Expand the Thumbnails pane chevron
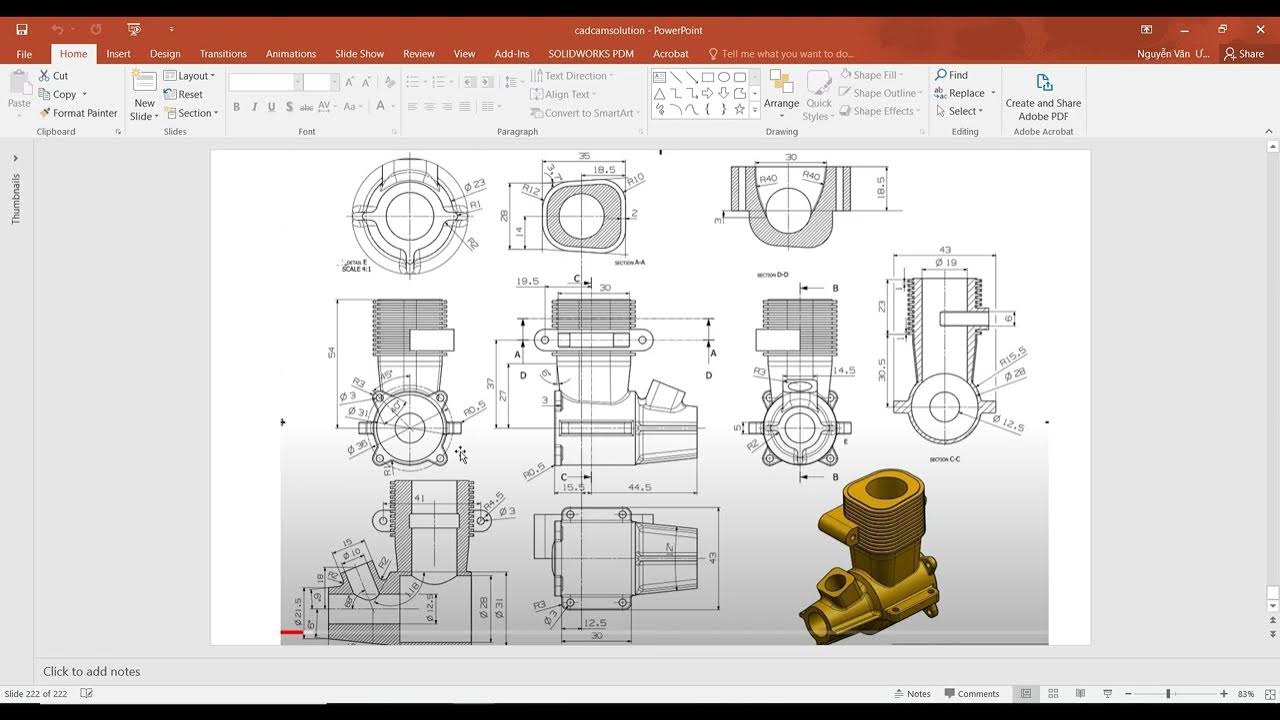1280x720 pixels. (x=16, y=158)
